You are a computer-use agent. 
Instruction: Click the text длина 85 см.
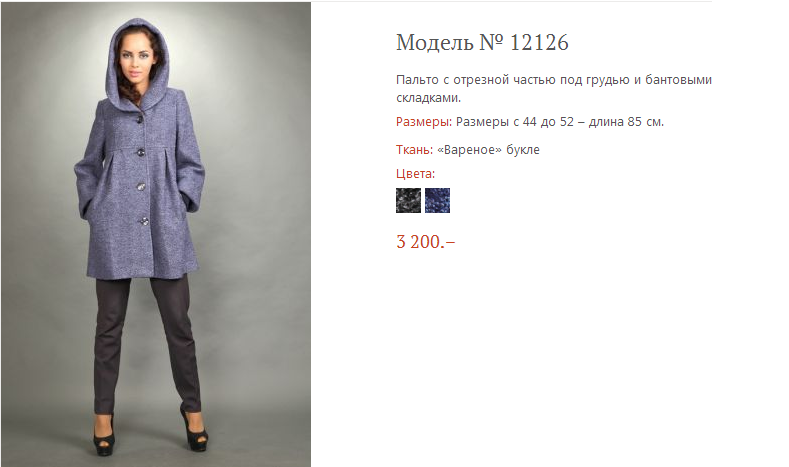coord(626,122)
